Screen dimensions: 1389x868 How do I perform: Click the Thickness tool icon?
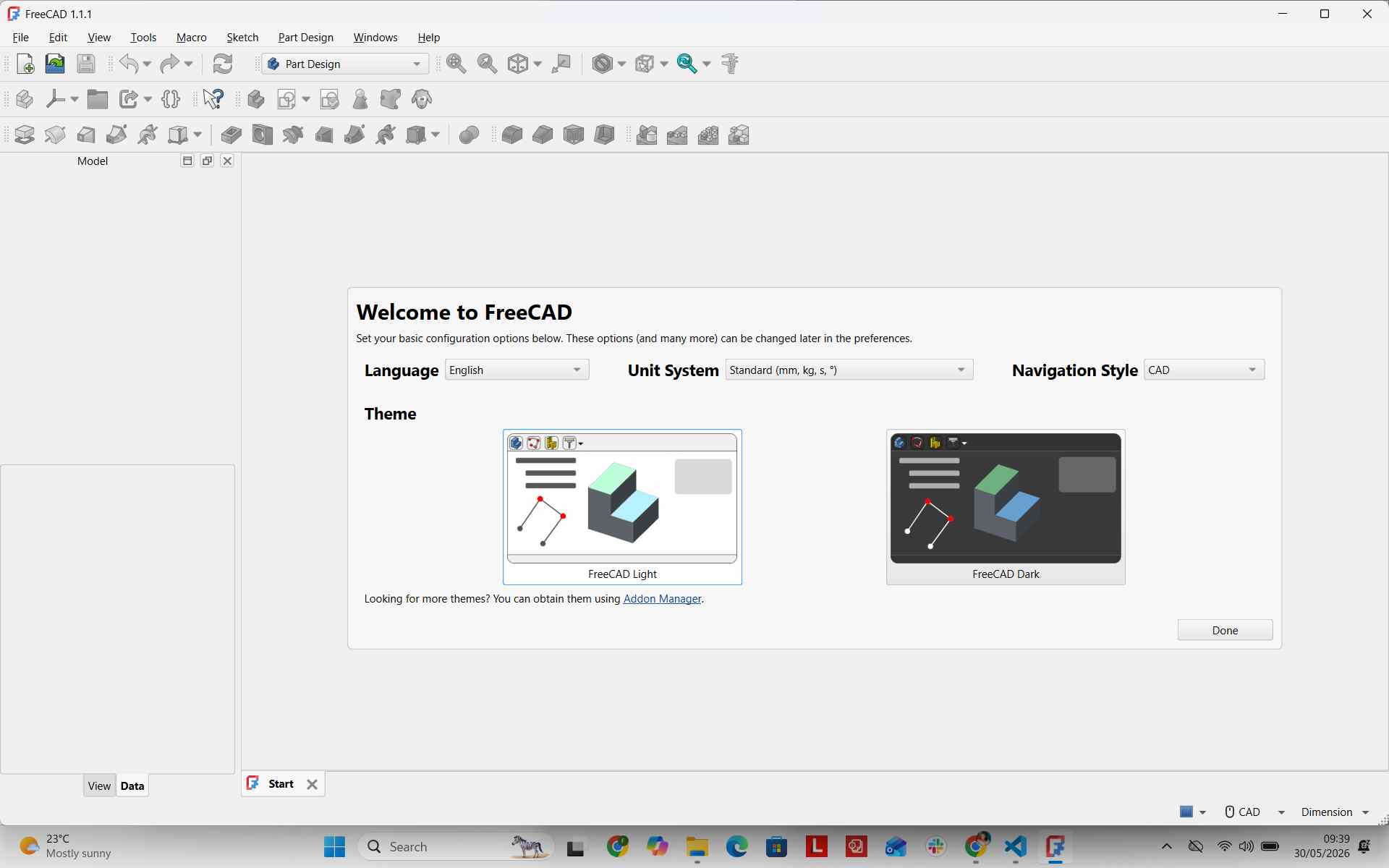[x=604, y=135]
